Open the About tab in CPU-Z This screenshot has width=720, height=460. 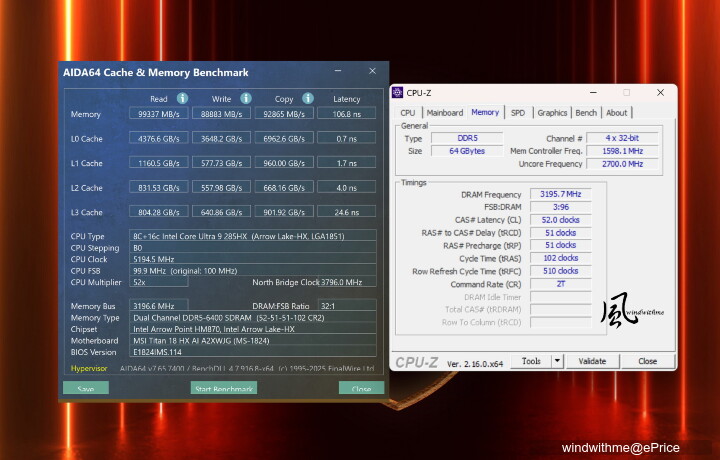click(x=616, y=113)
